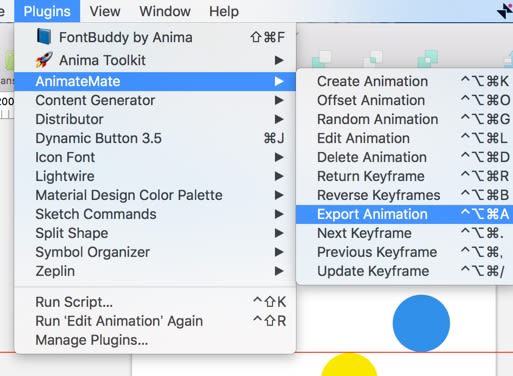Choose AnimateMate menu entry
Image resolution: width=513 pixels, height=376 pixels.
(x=155, y=81)
